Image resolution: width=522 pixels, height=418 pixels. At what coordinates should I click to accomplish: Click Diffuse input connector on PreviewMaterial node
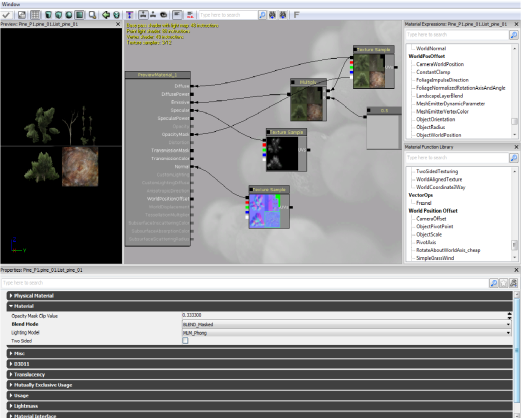(x=192, y=86)
